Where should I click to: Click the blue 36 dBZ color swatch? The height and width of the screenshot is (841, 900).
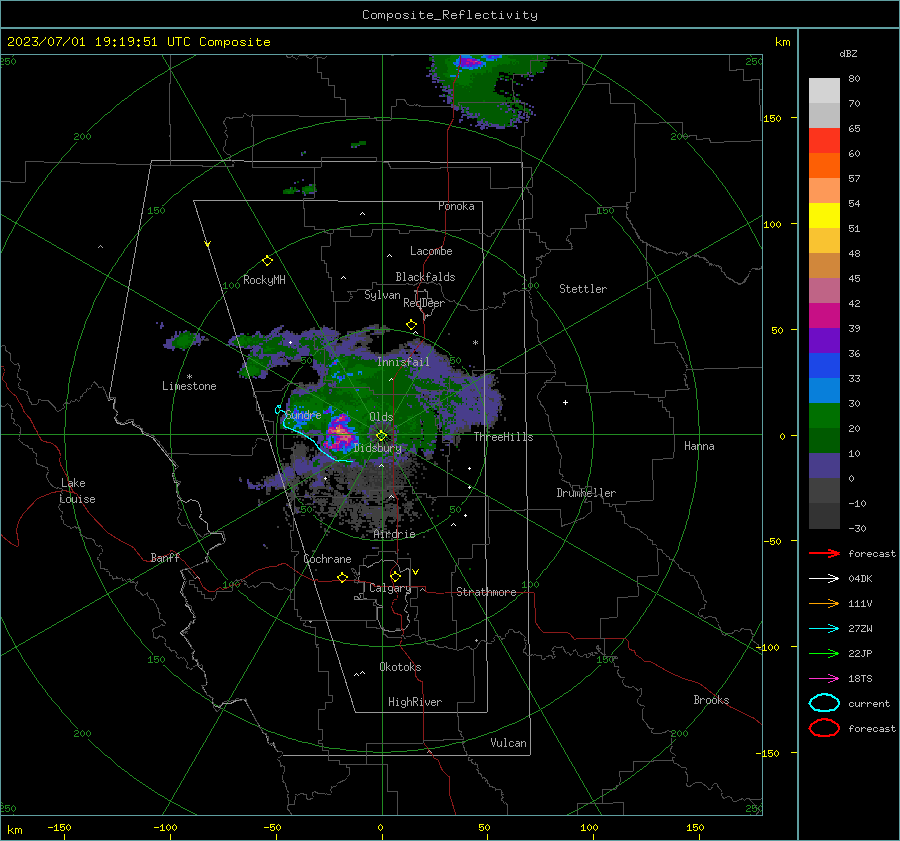[824, 365]
